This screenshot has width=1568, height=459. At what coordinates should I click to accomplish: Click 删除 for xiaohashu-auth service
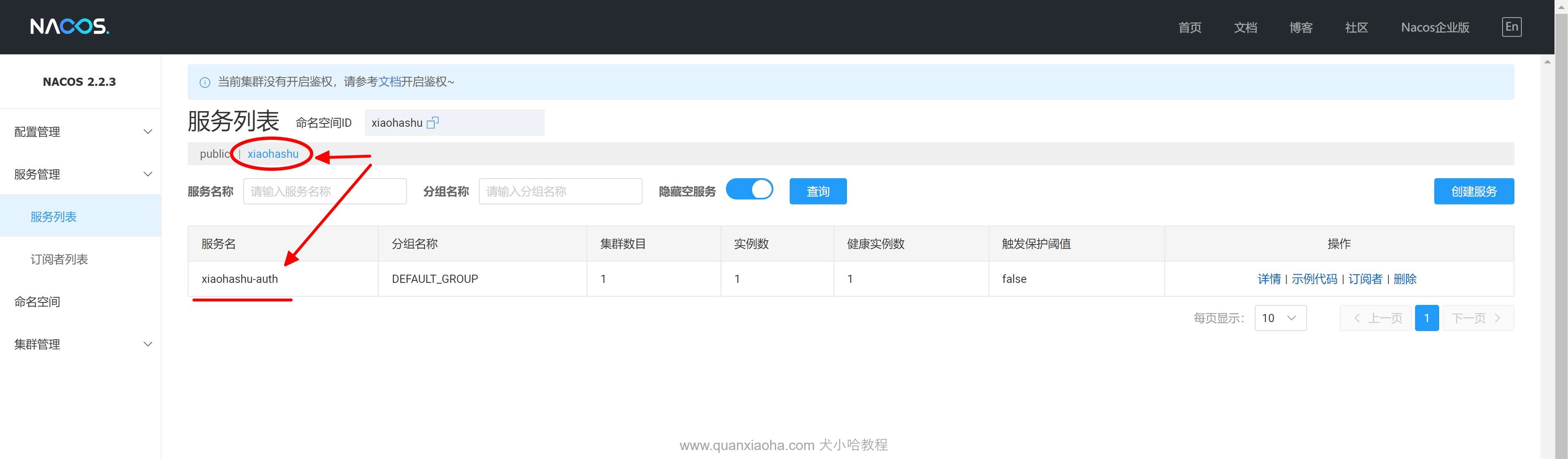1405,279
